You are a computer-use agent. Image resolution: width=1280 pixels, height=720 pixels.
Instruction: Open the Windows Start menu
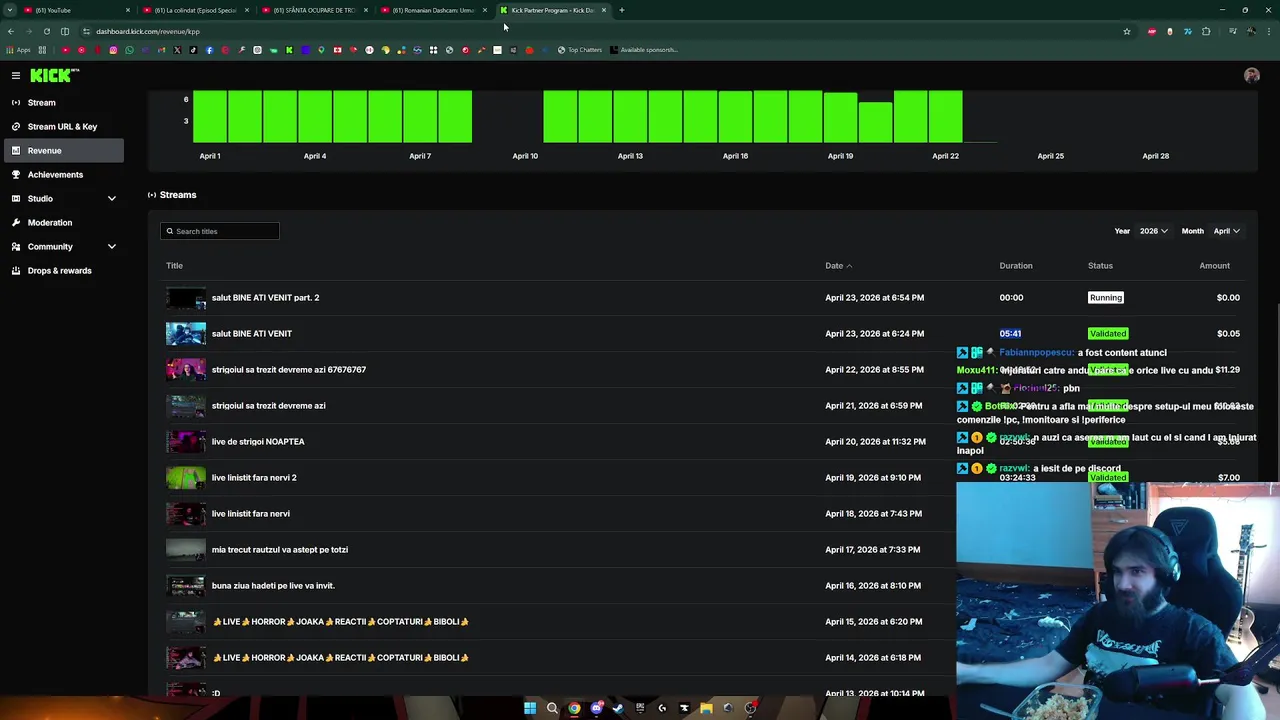tap(530, 708)
